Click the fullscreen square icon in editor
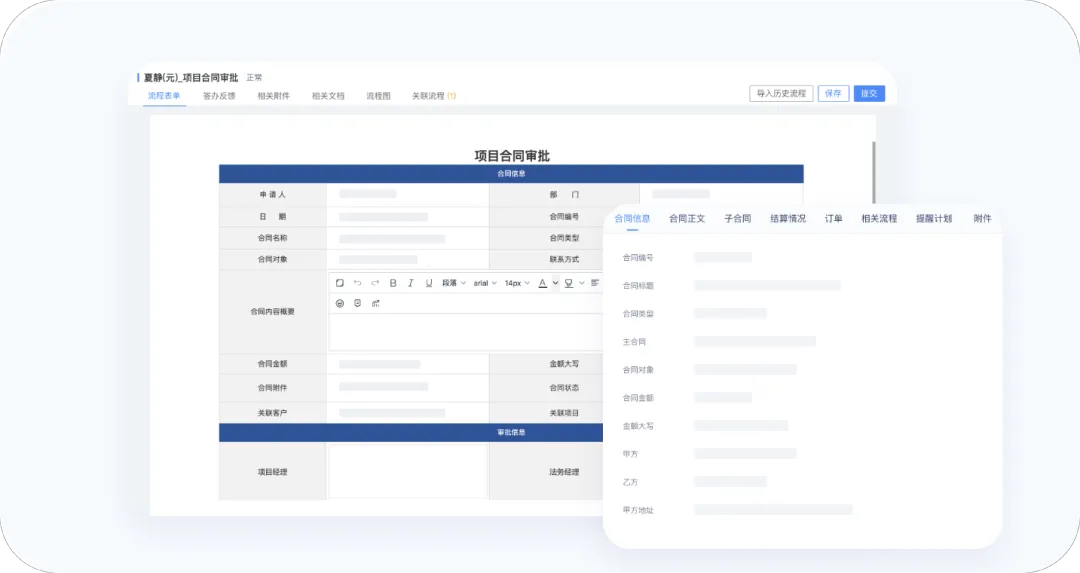Image resolution: width=1080 pixels, height=573 pixels. pyautogui.click(x=340, y=283)
